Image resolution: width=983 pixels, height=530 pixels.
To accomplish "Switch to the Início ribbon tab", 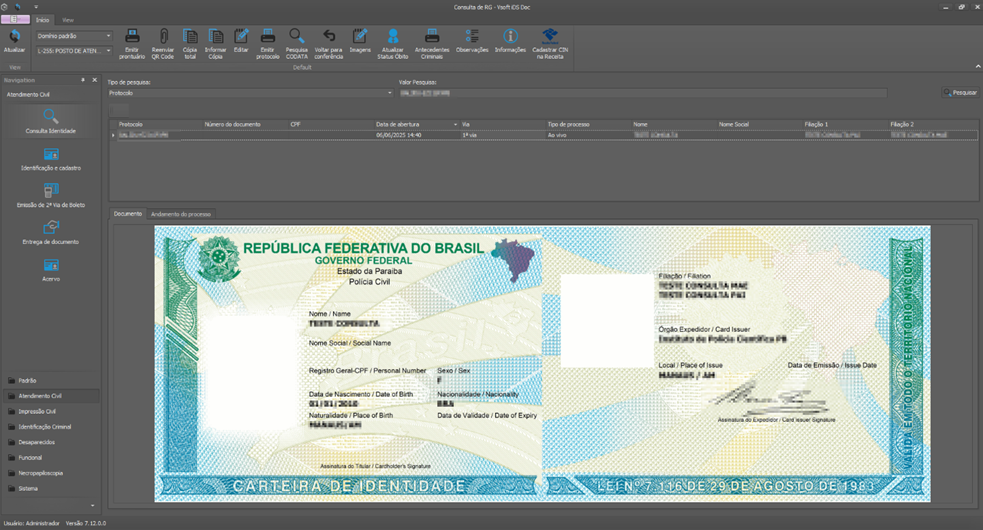I will pos(42,20).
